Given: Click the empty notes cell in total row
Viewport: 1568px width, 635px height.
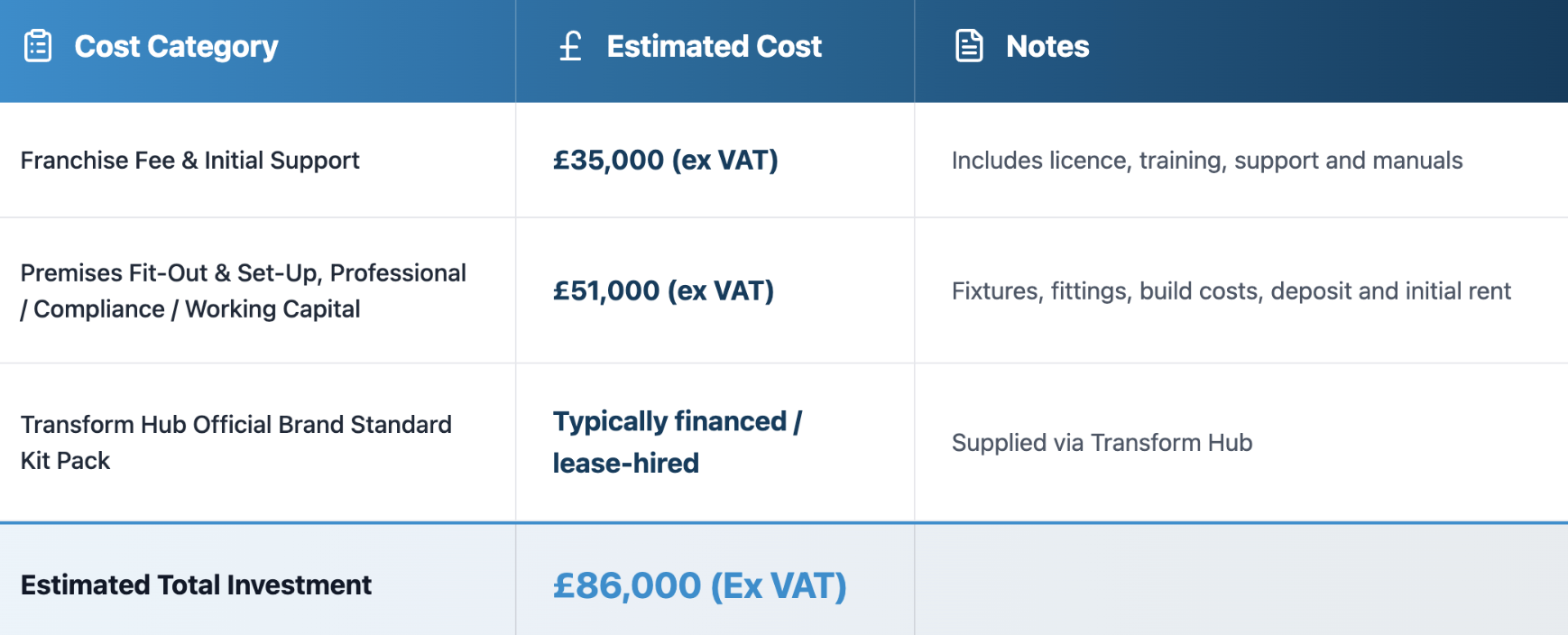Looking at the screenshot, I should click(x=1241, y=579).
